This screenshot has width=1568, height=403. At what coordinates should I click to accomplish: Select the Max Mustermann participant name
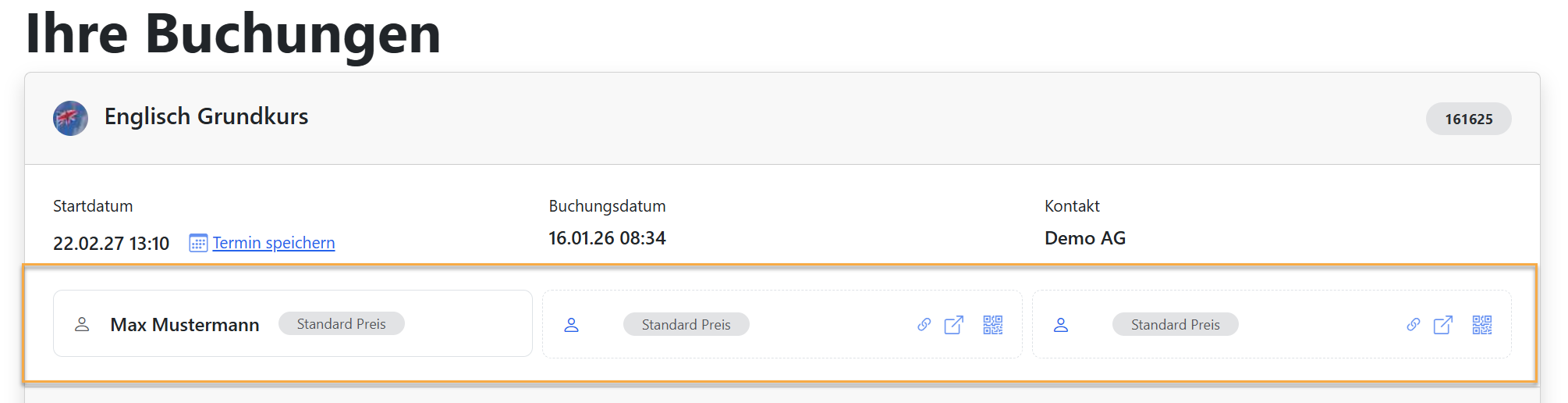click(185, 325)
